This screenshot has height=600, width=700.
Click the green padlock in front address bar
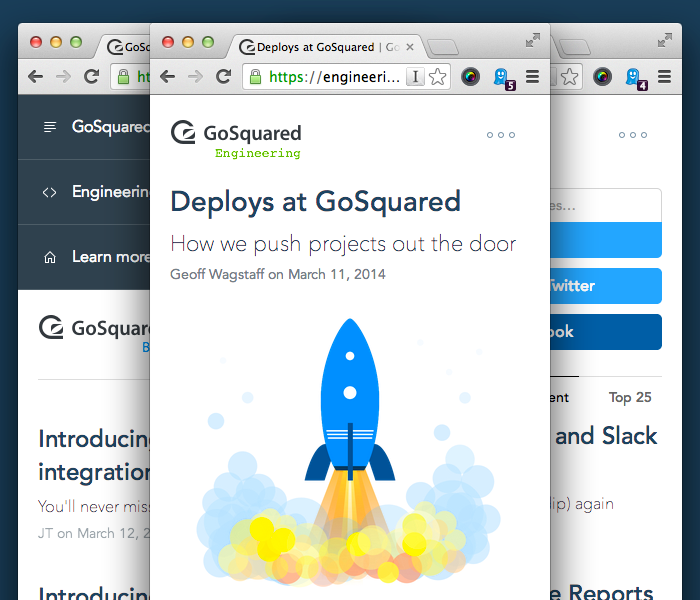tap(255, 77)
